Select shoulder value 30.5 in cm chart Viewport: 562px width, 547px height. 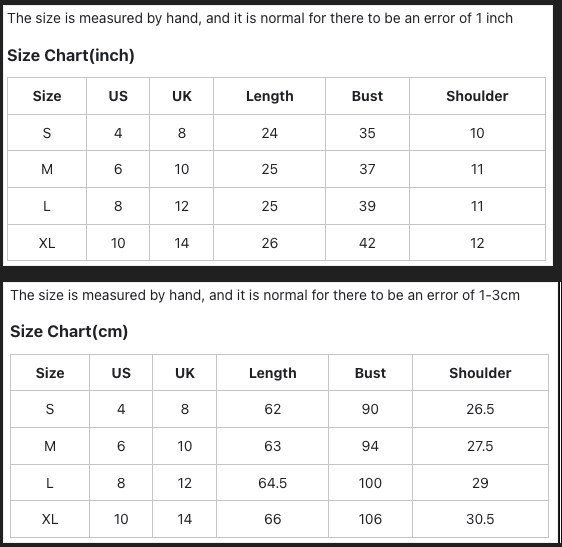click(x=480, y=519)
